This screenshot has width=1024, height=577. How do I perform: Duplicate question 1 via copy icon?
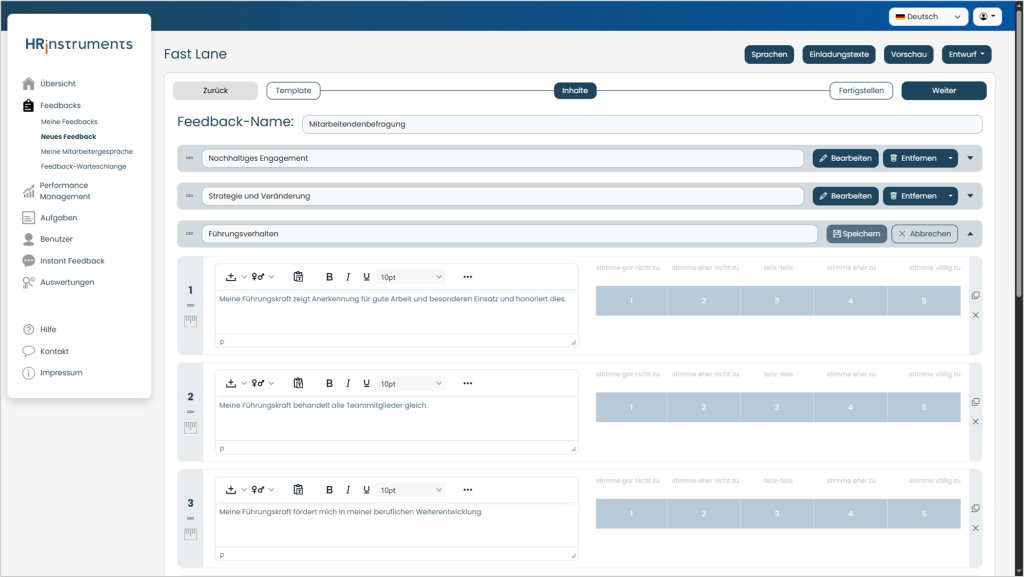coord(975,296)
